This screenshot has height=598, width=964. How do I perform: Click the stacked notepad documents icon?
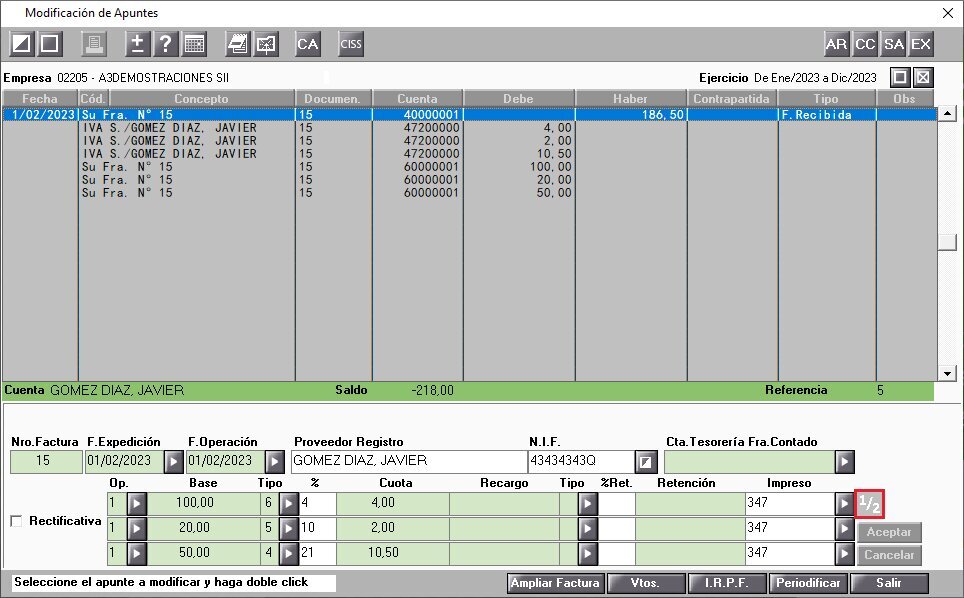click(237, 44)
